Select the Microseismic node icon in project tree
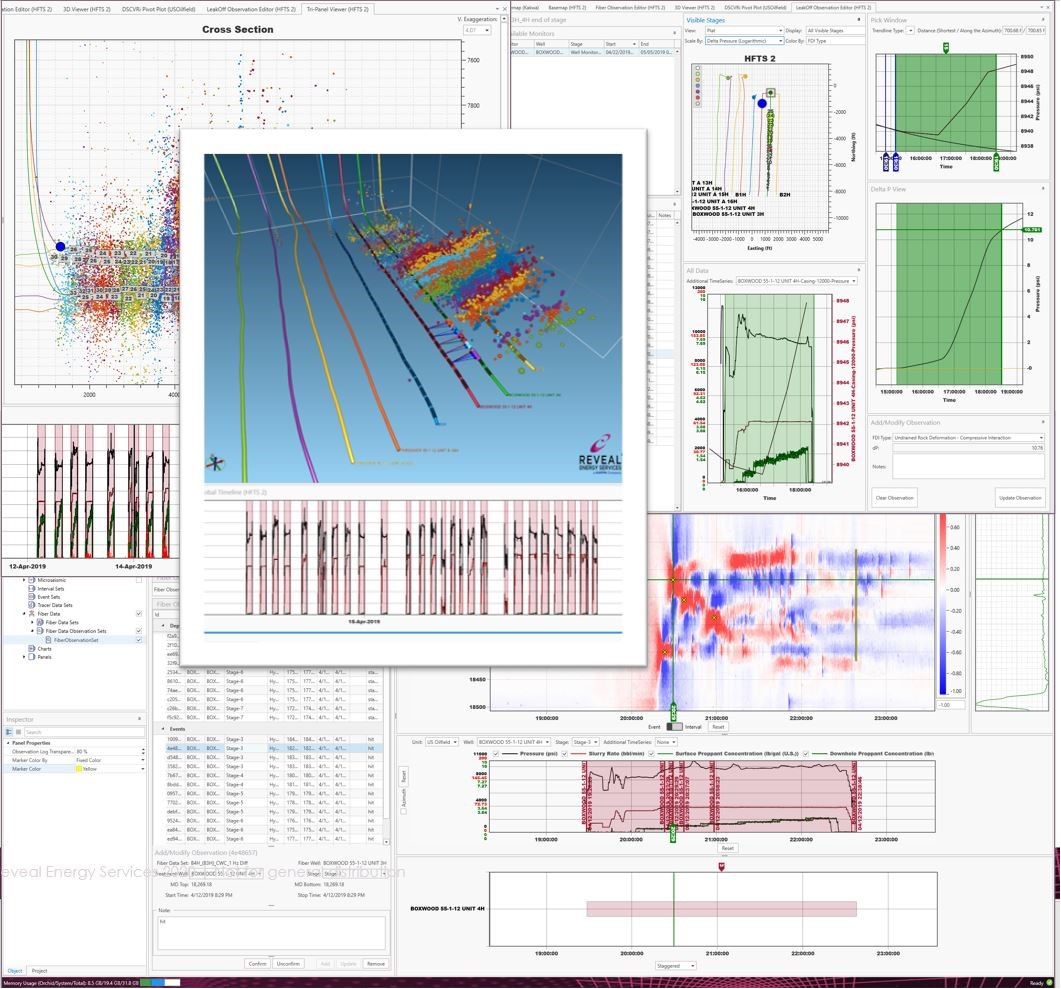Viewport: 1061px width, 989px height. [x=32, y=580]
